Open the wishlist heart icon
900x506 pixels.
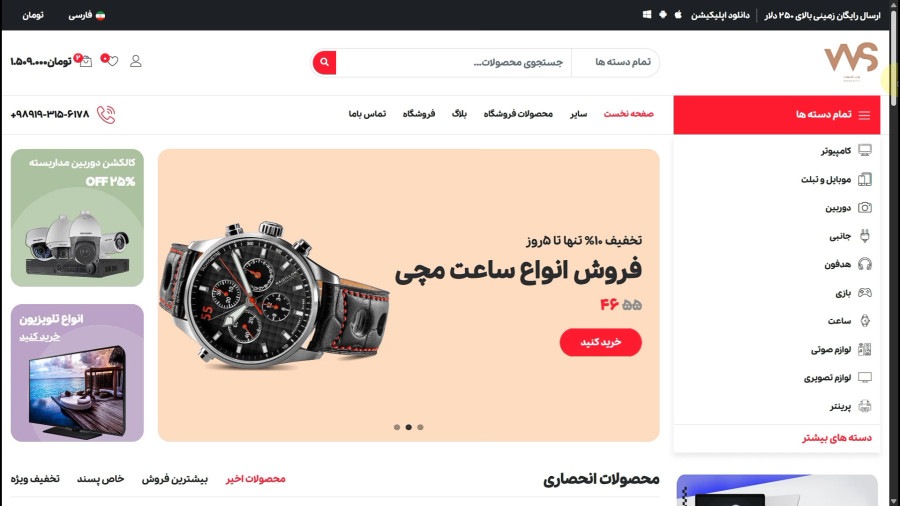tap(112, 61)
